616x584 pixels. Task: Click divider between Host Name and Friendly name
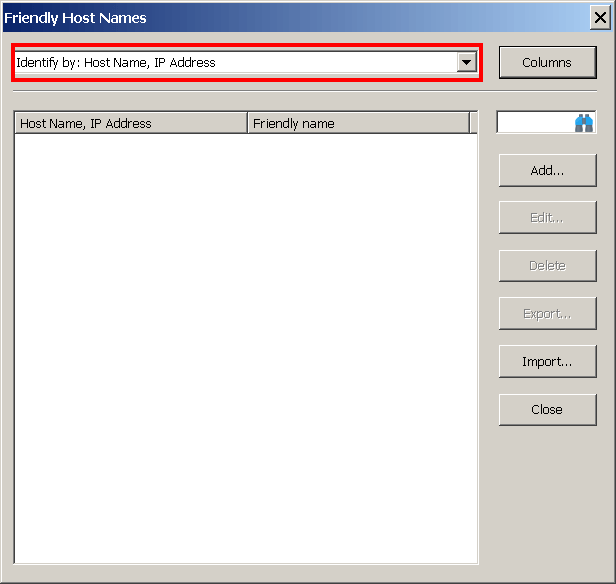[x=247, y=123]
